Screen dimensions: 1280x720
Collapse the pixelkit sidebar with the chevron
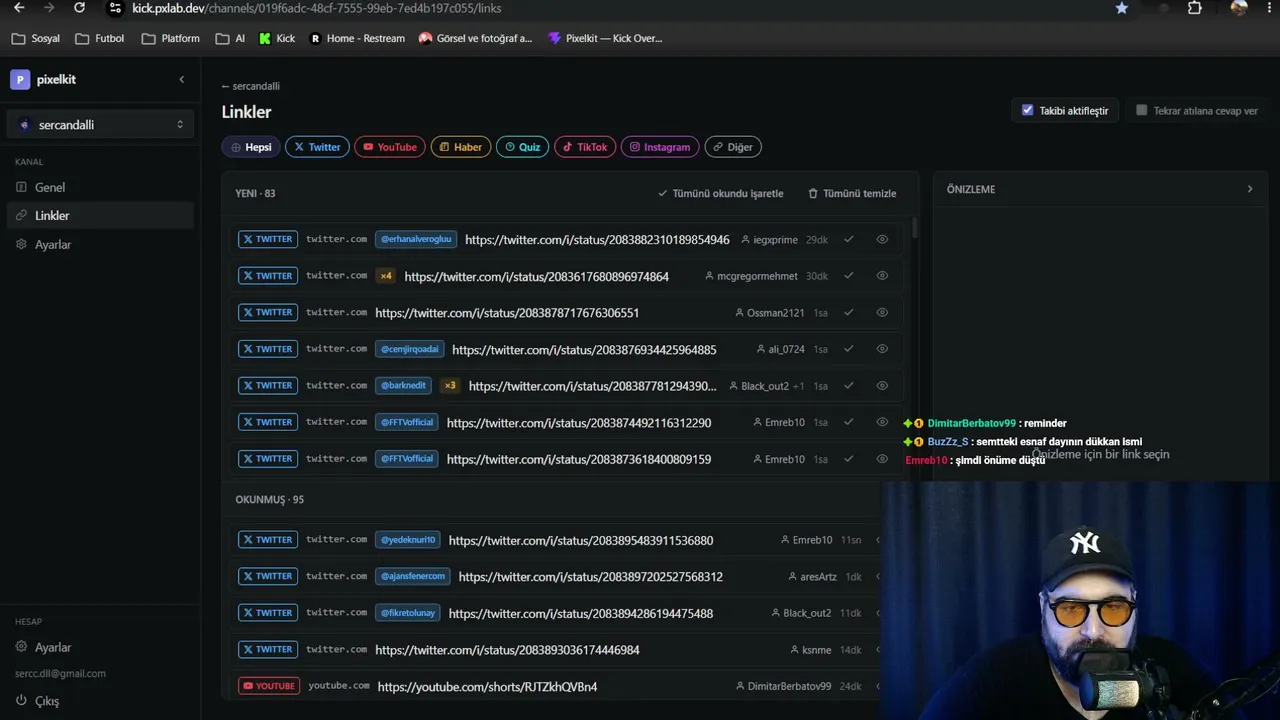click(x=181, y=80)
